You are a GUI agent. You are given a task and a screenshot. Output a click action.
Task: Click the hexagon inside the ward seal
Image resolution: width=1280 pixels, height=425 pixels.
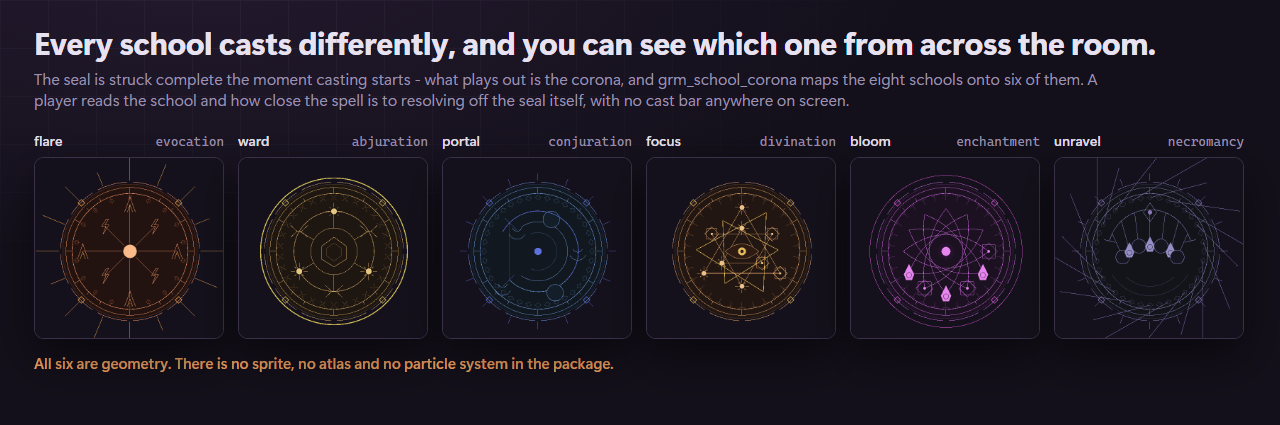(333, 251)
